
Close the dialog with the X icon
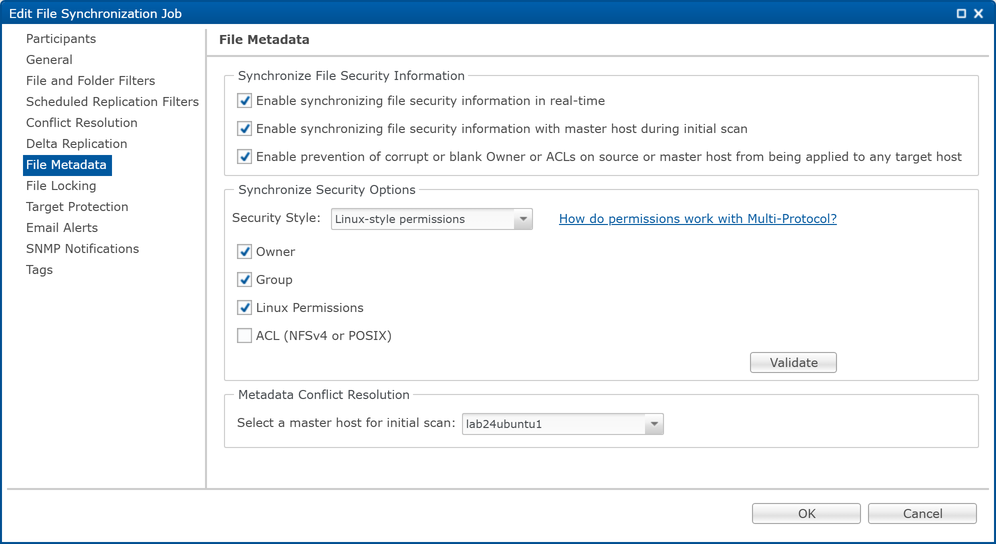click(x=978, y=13)
